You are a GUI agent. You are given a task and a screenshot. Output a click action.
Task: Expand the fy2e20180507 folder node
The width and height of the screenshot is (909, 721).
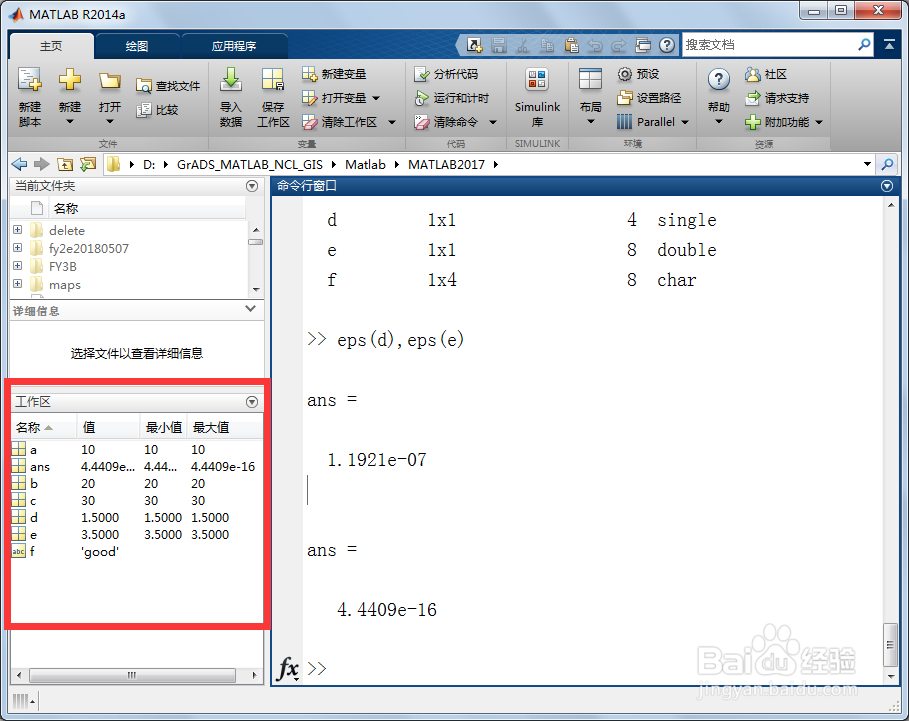[17, 247]
